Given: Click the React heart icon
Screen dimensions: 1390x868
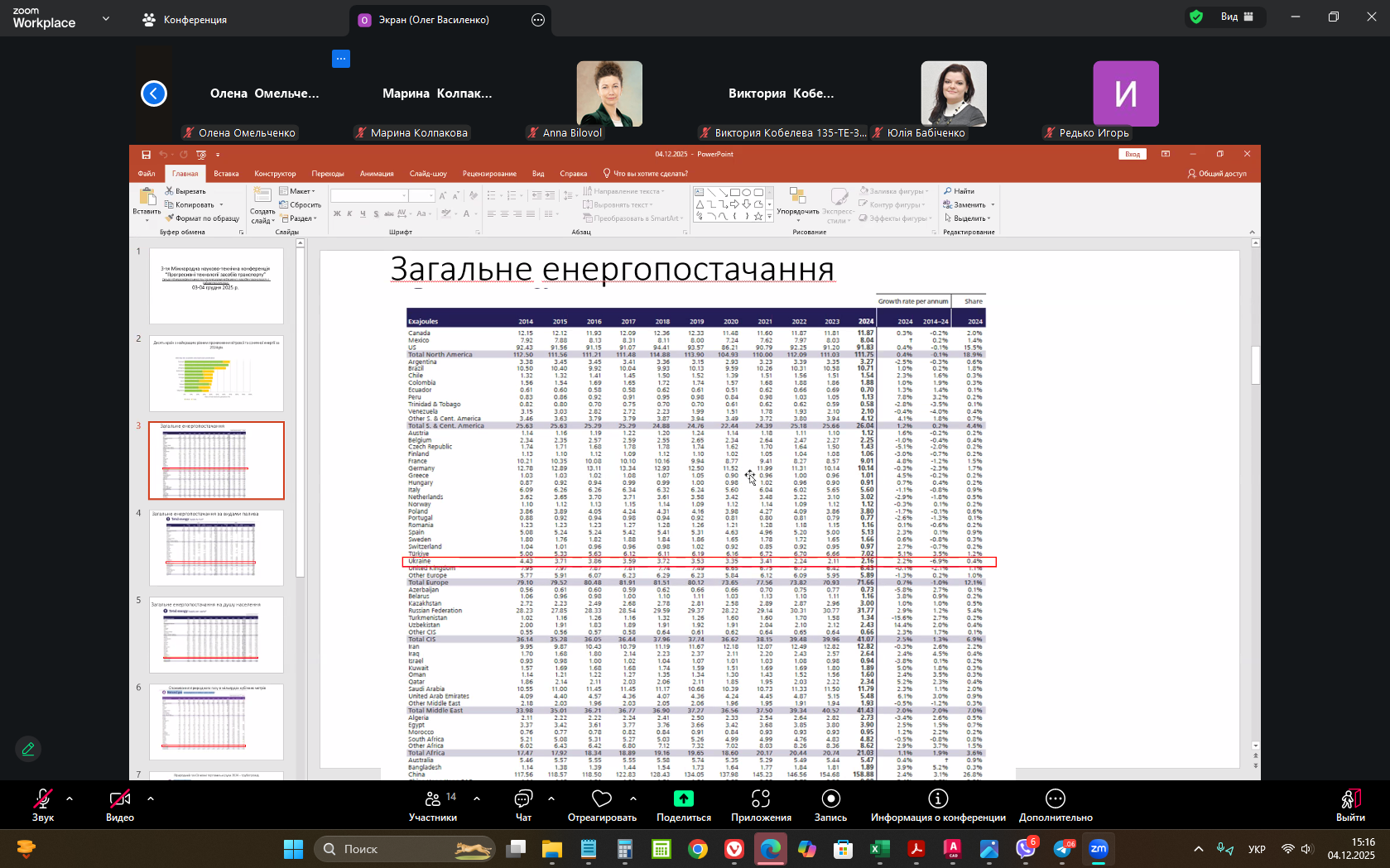Looking at the screenshot, I should tap(602, 798).
